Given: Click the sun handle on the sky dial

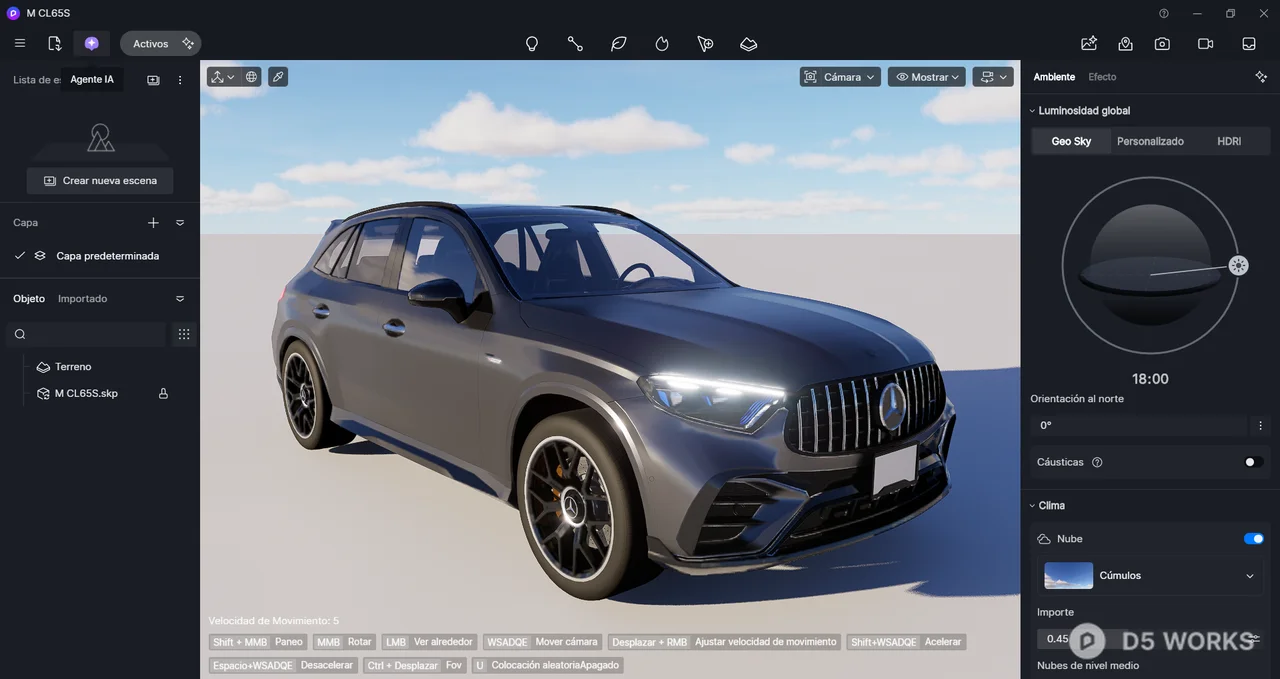Looking at the screenshot, I should point(1239,265).
